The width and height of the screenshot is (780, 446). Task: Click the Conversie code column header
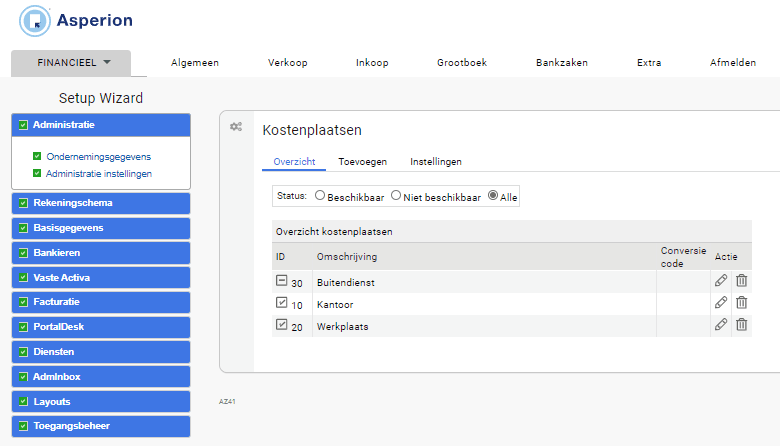point(683,257)
